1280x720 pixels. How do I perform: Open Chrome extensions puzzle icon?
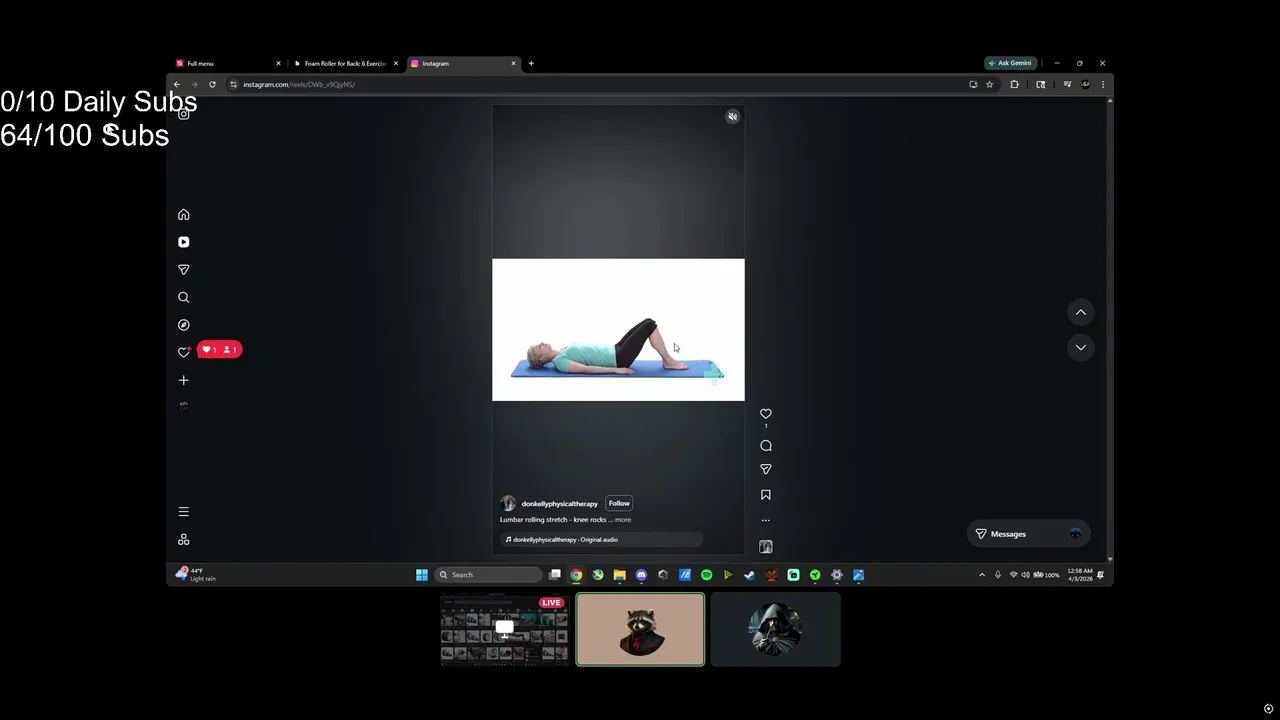pos(1014,84)
